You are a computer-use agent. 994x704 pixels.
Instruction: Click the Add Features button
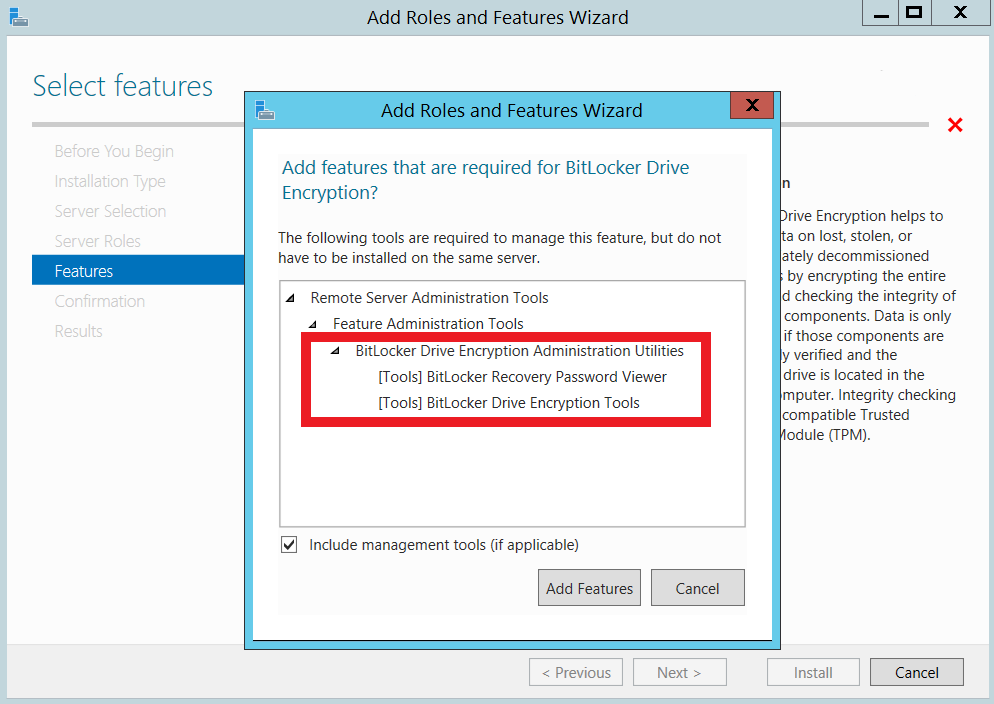point(590,588)
